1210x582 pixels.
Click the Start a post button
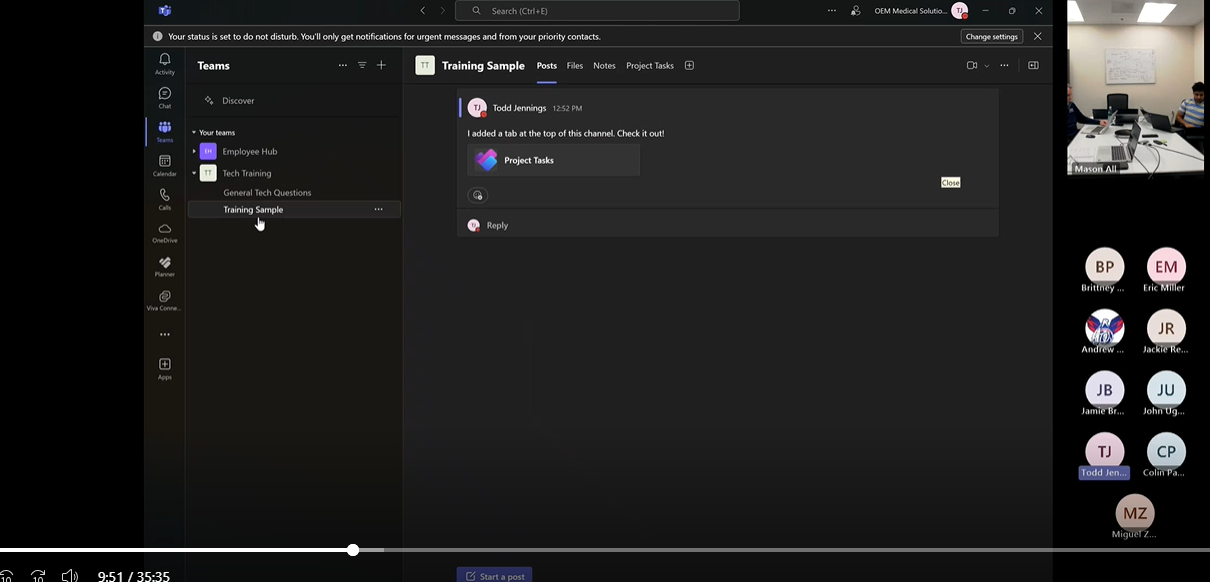point(494,576)
